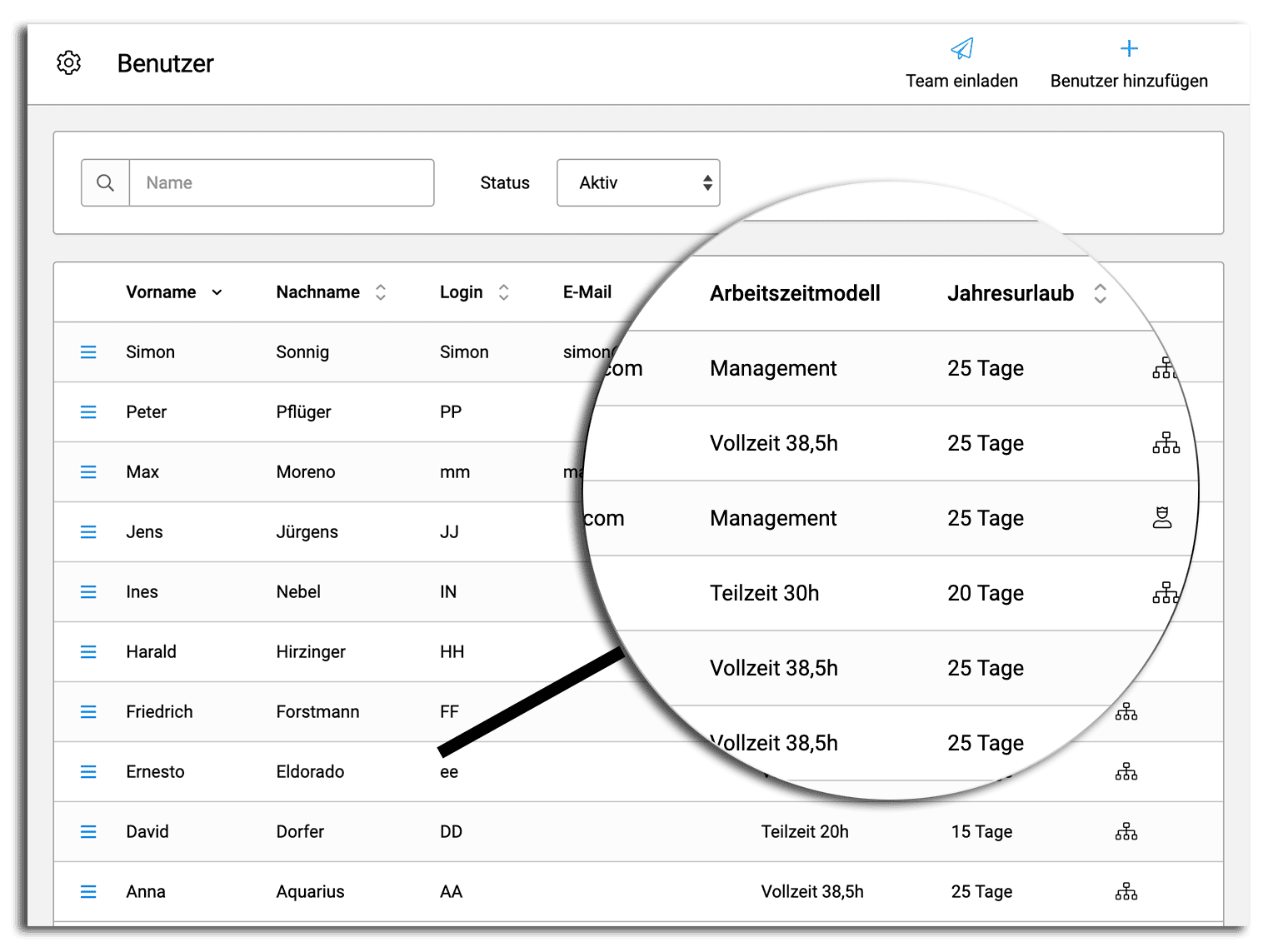Screen dimensions: 1273x952
Task: Open the Status dropdown showing Aktiv
Action: click(638, 182)
